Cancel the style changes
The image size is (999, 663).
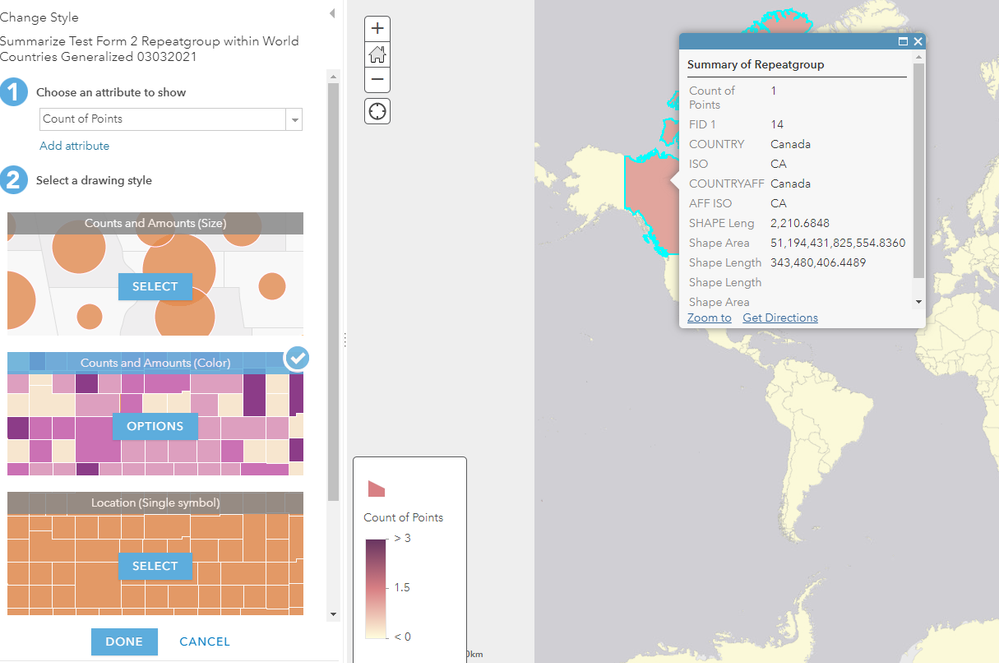click(205, 641)
